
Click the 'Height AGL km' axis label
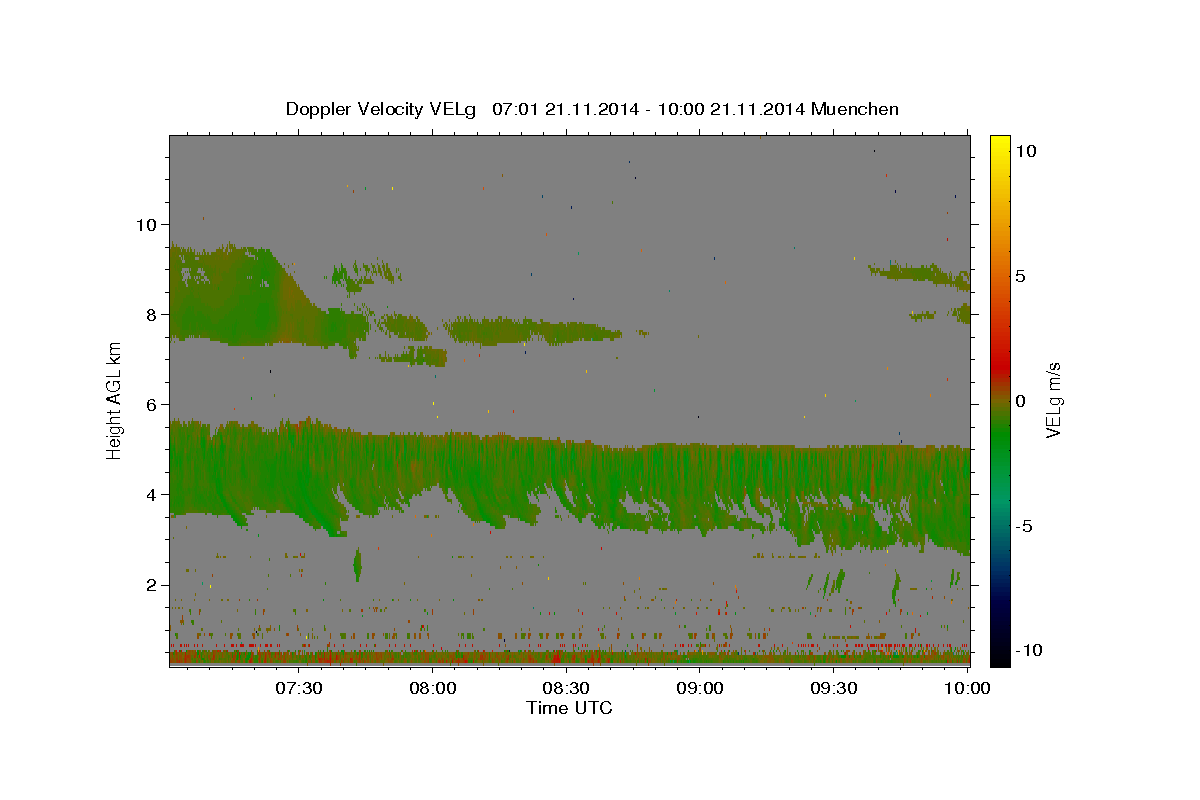click(x=115, y=401)
